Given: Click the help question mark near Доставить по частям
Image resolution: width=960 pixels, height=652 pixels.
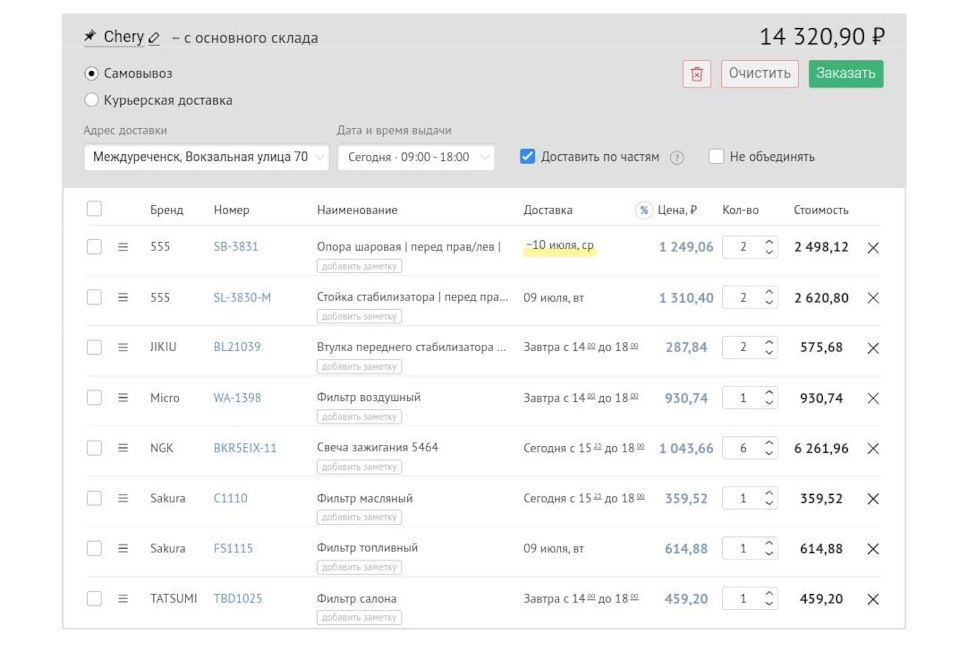Looking at the screenshot, I should click(x=677, y=158).
